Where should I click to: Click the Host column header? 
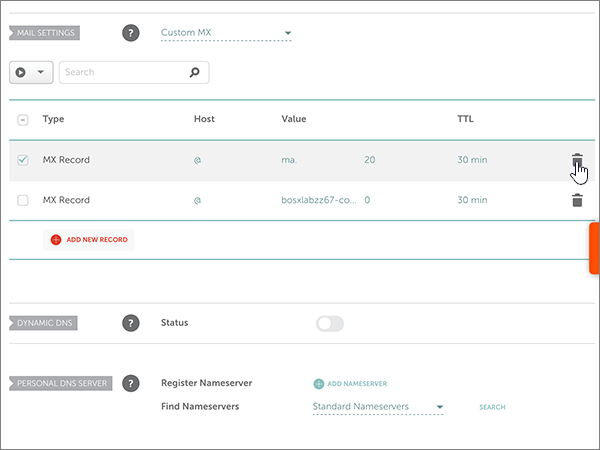pyautogui.click(x=204, y=119)
